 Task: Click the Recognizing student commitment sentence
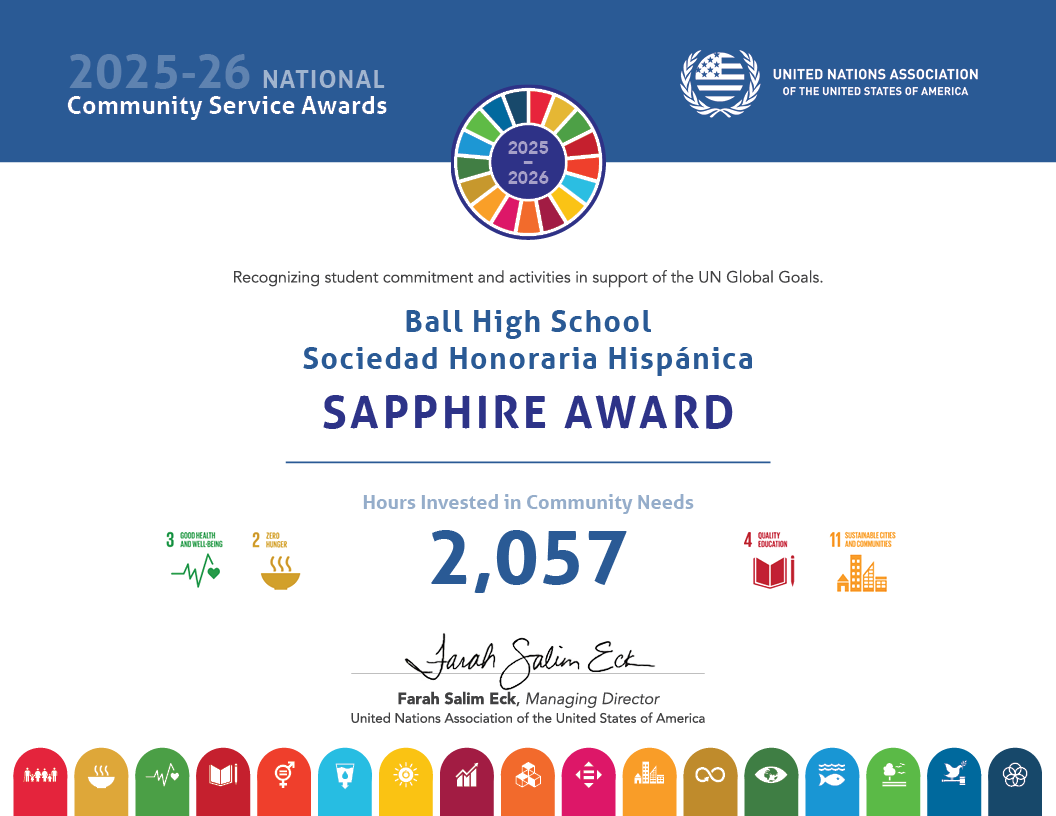coord(528,277)
